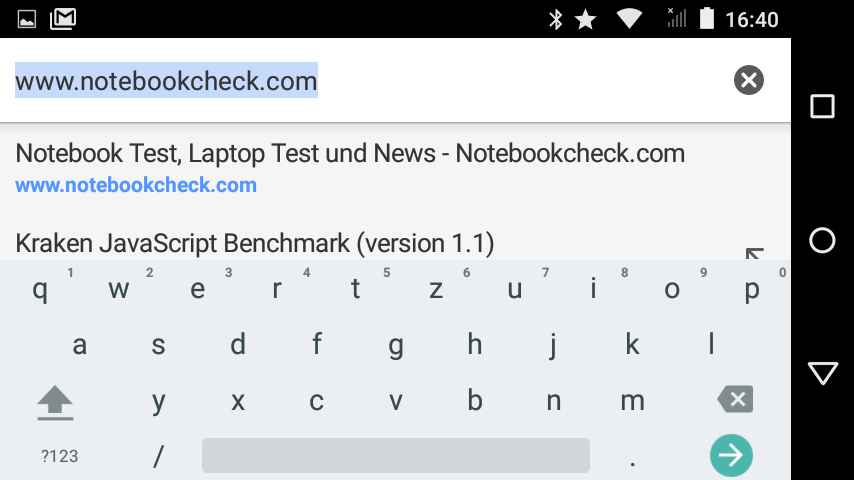Open the Notebook Test, Laptop Test und News suggestion
The height and width of the screenshot is (480, 854).
(x=395, y=168)
